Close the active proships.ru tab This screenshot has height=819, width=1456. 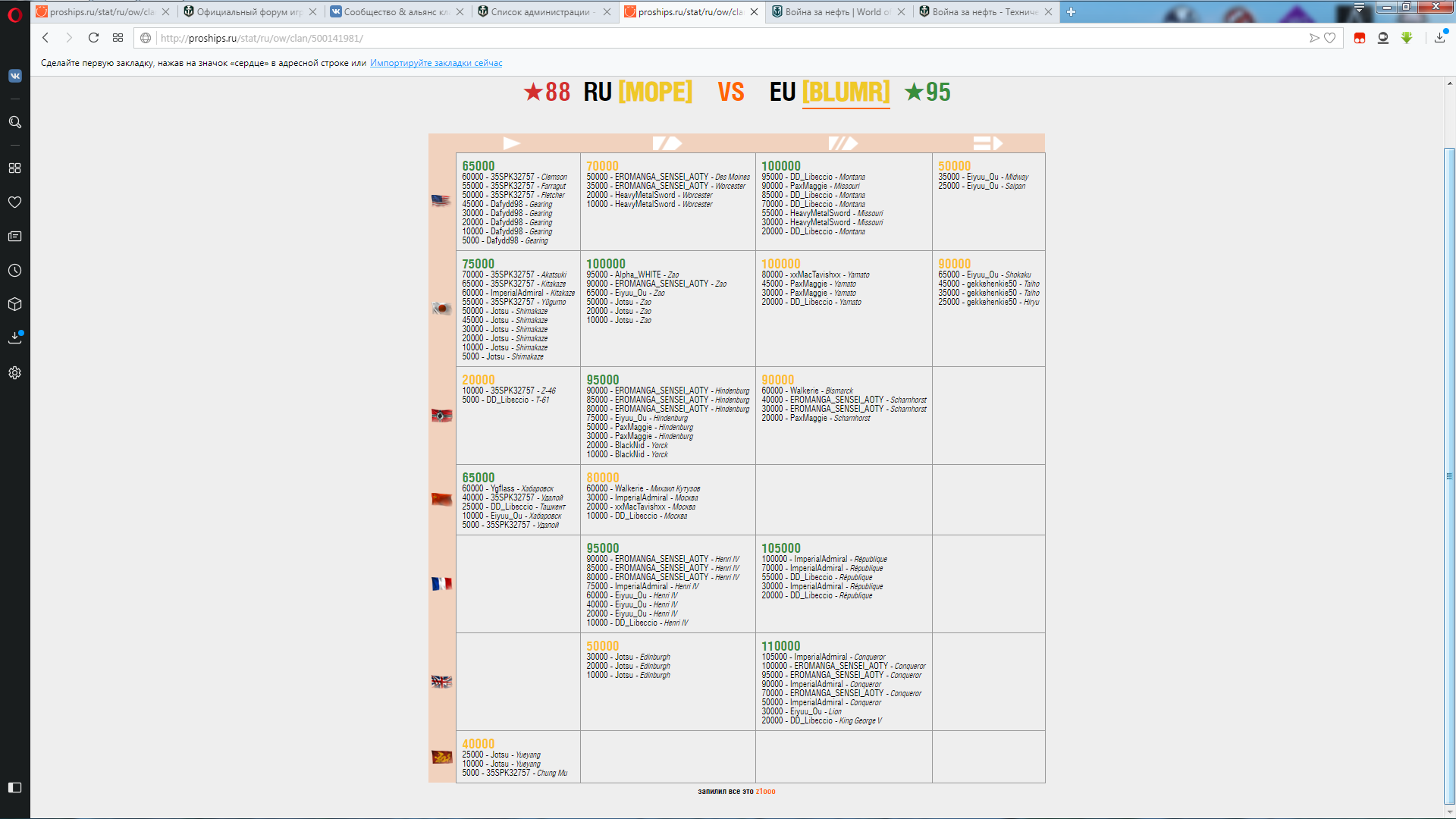(754, 12)
